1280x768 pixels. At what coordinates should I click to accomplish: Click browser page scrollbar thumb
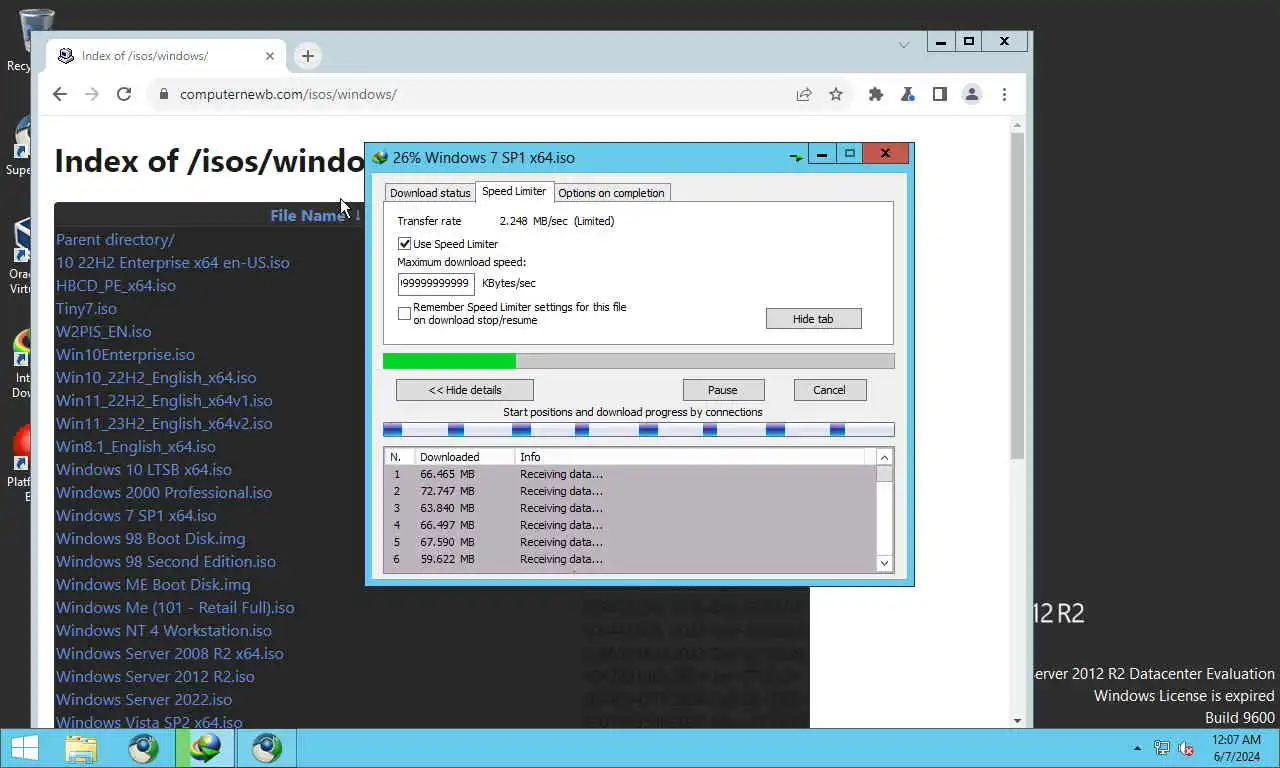point(1018,296)
